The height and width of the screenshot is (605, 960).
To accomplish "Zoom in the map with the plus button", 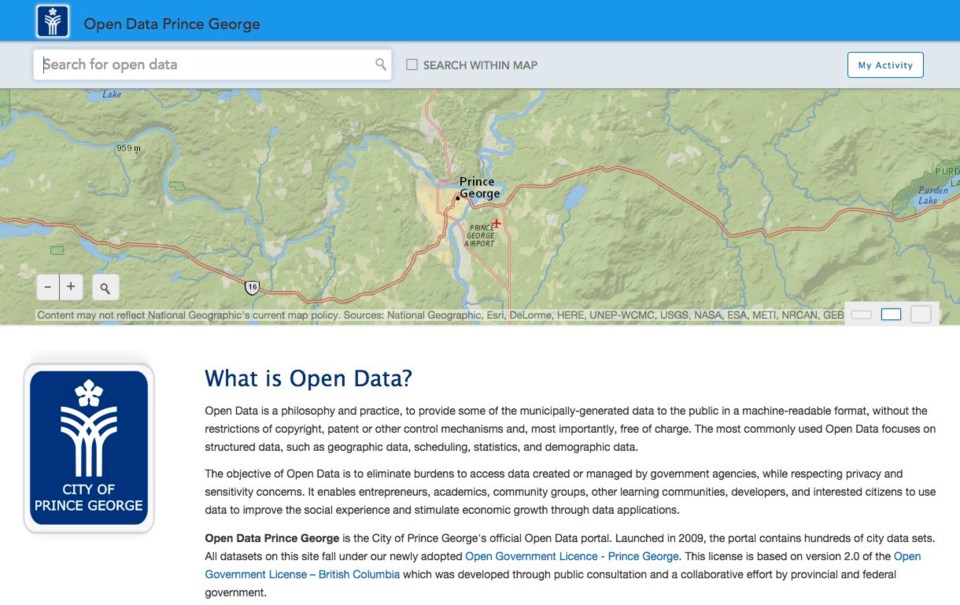I will point(71,287).
